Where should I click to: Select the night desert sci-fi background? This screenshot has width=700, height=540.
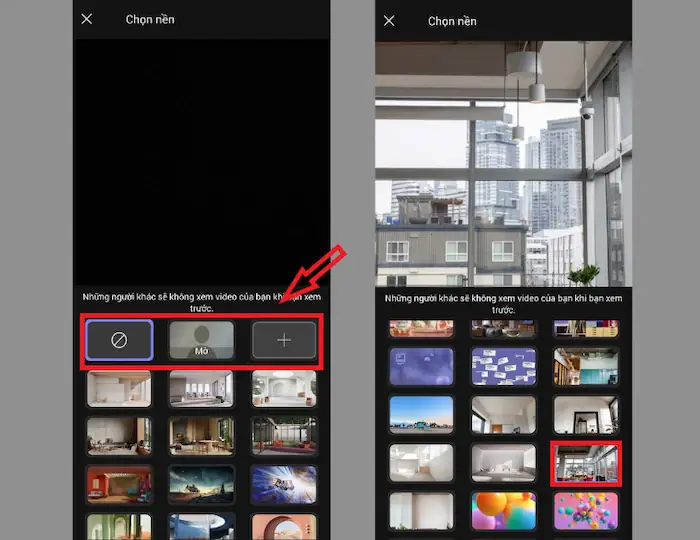tap(201, 484)
